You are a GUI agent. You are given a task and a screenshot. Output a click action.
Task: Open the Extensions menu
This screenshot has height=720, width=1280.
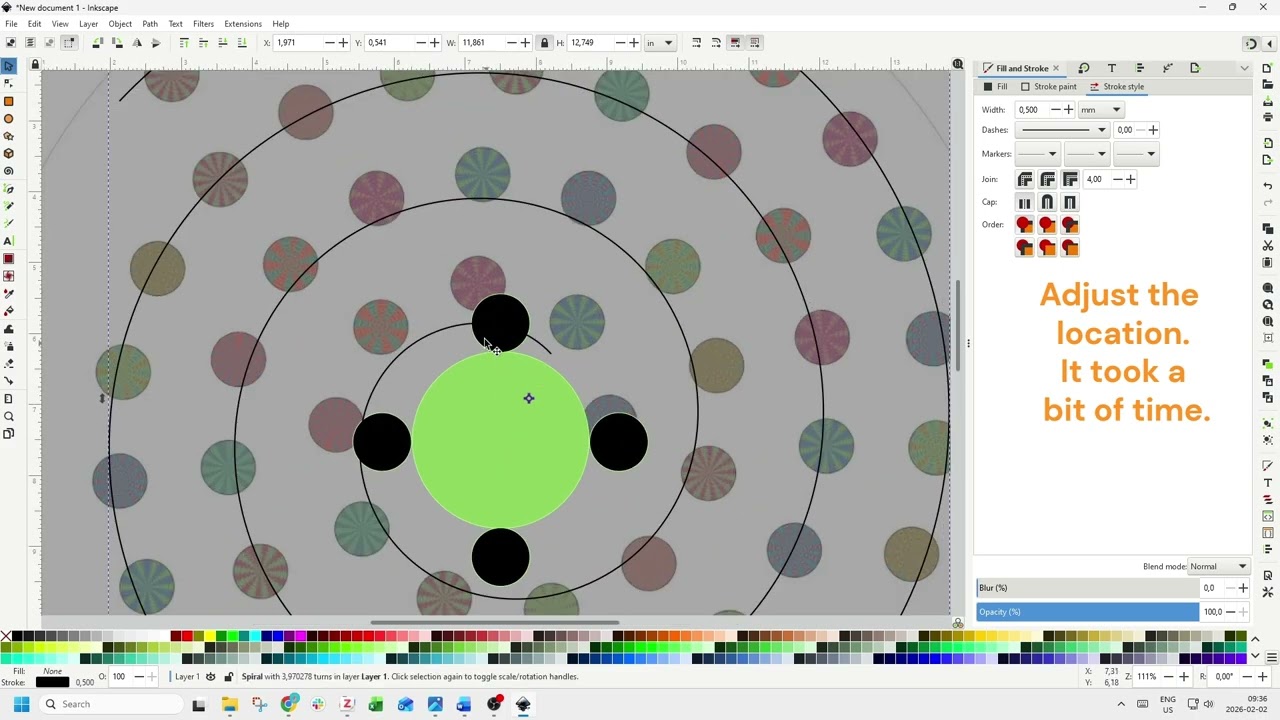243,24
